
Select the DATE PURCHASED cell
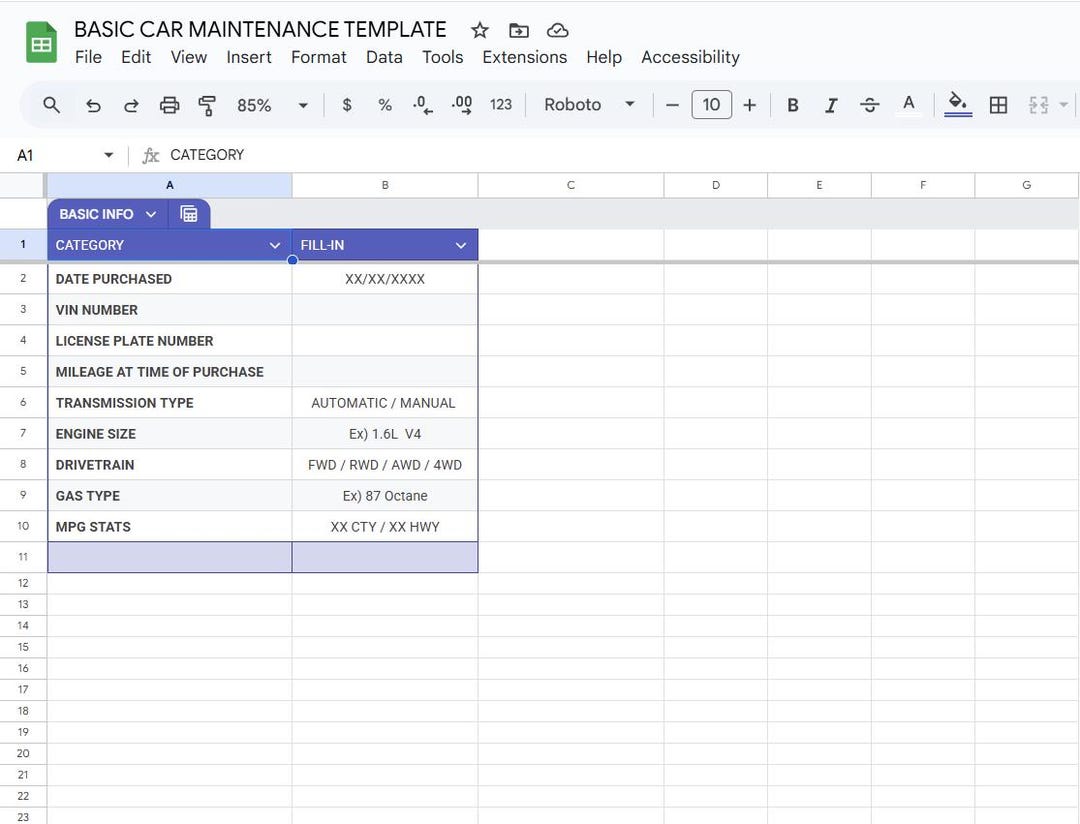pyautogui.click(x=169, y=279)
